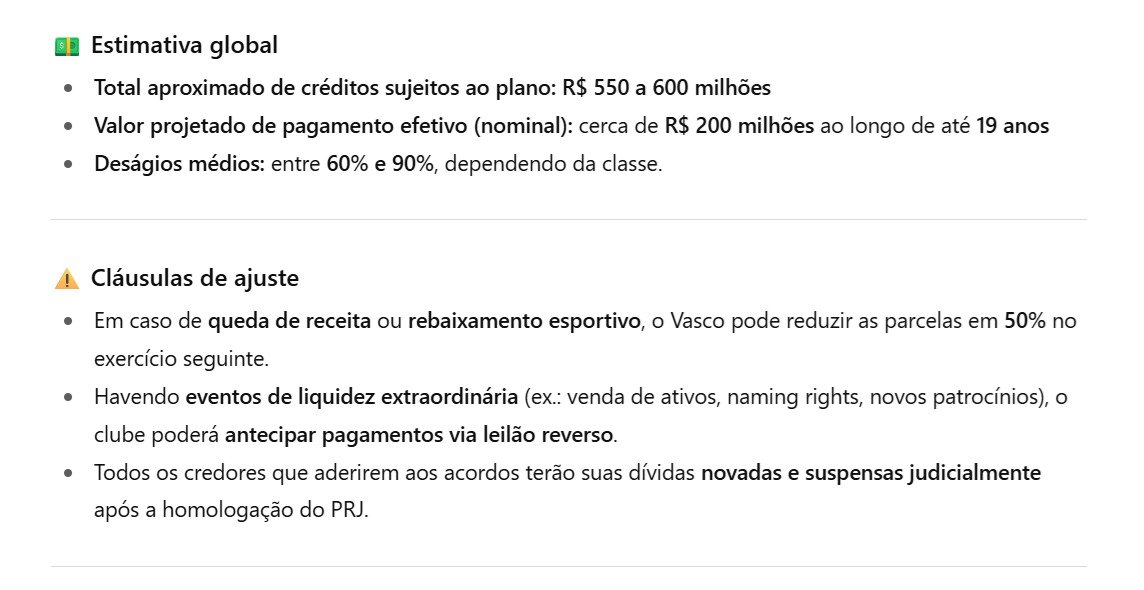Click the bold text "R$ 550 a 600 milhões"
Image resolution: width=1144 pixels, height=590 pixels.
[666, 88]
